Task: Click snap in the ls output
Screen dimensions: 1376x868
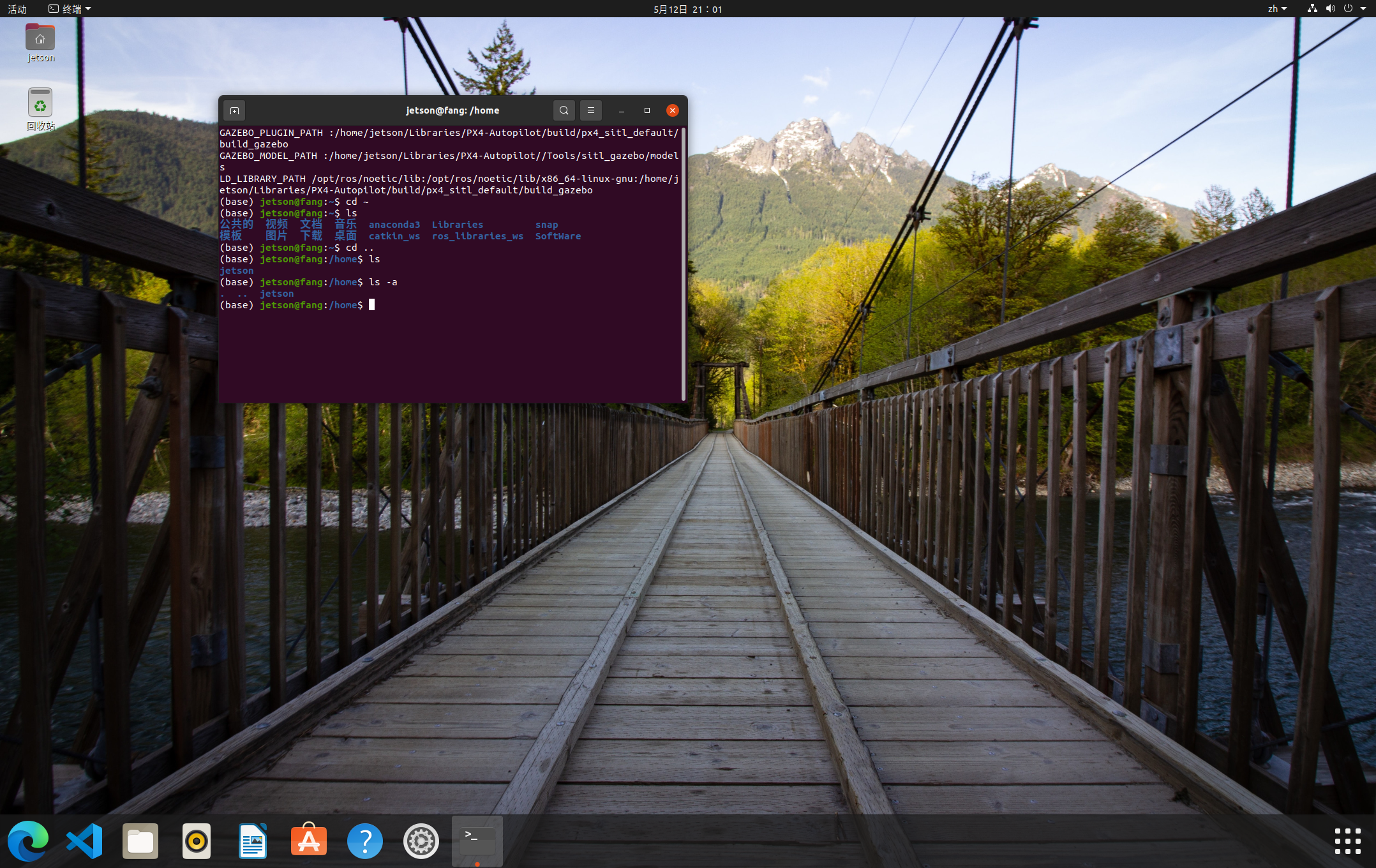Action: [x=546, y=225]
